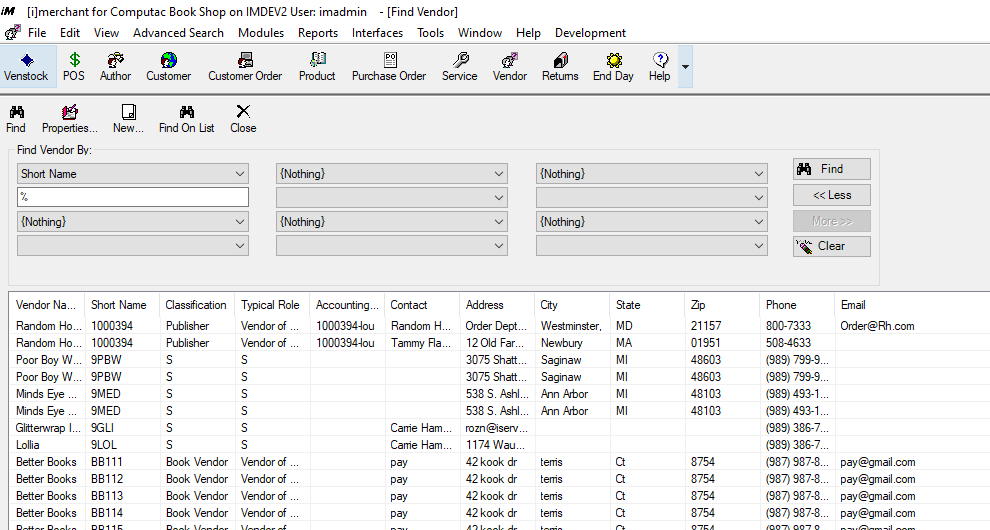Image resolution: width=990 pixels, height=530 pixels.
Task: Click the Order Dept... address cell
Action: 496,326
